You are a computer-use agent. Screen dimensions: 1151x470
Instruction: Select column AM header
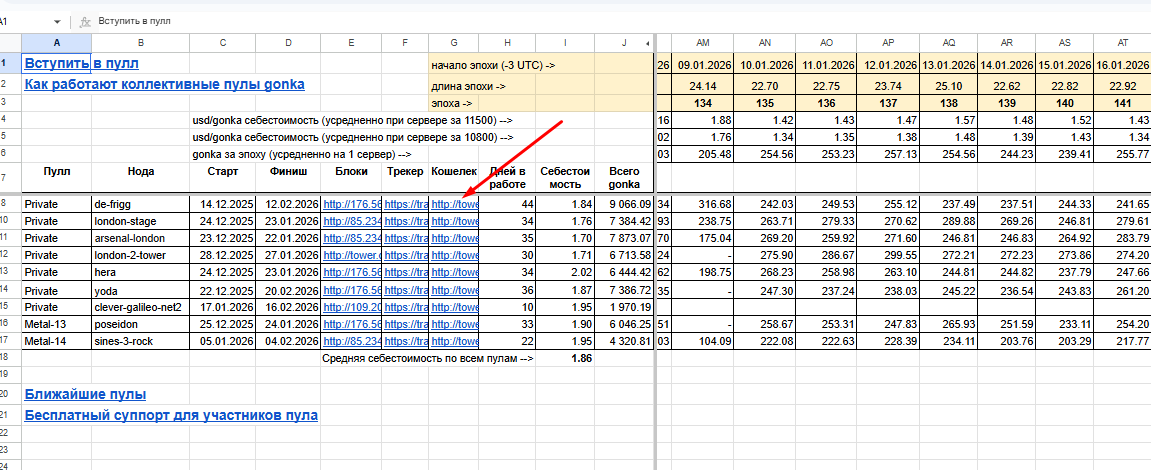[702, 43]
